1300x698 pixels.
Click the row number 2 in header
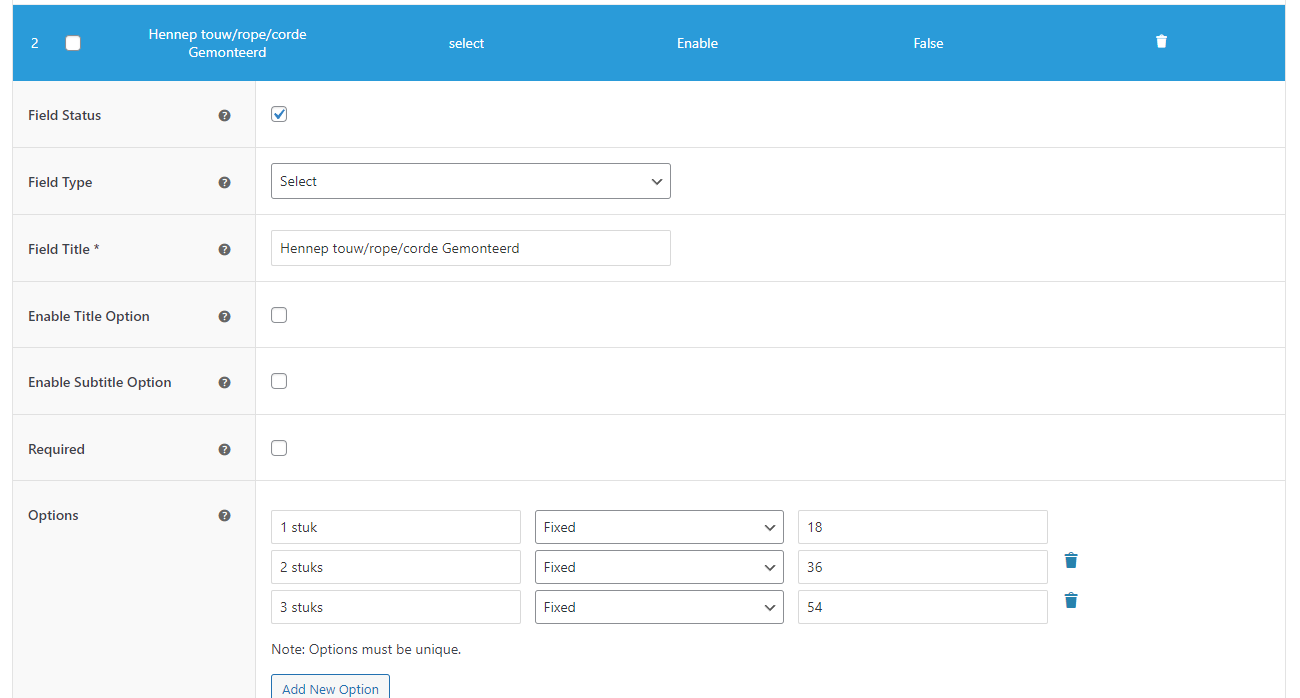(x=34, y=43)
